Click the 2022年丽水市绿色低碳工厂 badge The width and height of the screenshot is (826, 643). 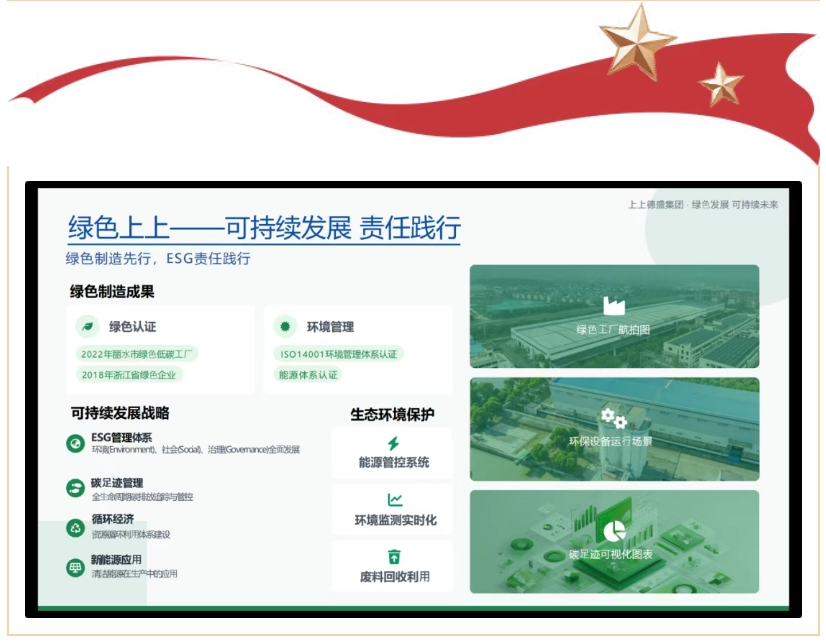point(140,353)
